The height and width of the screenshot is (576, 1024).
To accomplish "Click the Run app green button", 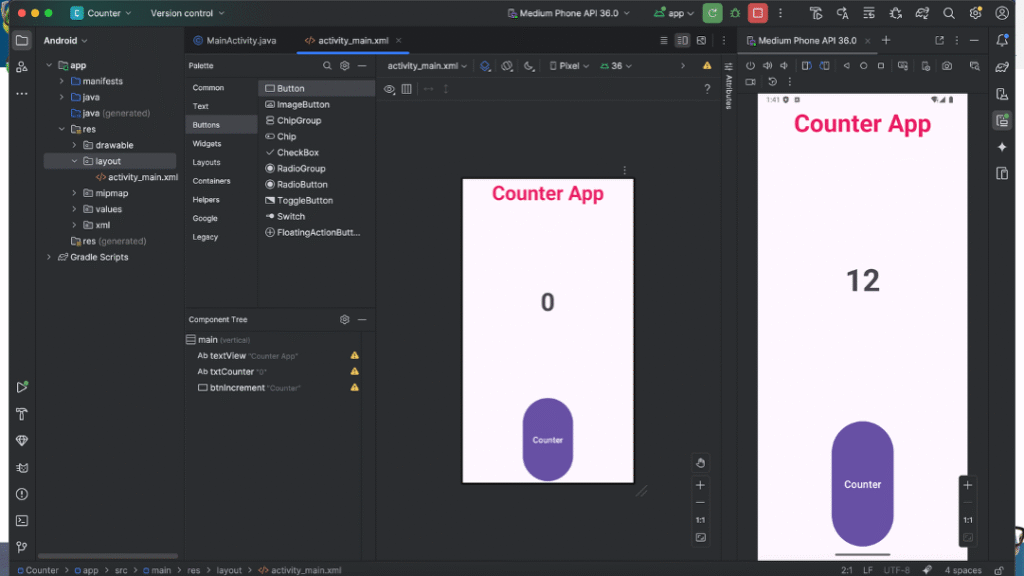I will tap(712, 13).
